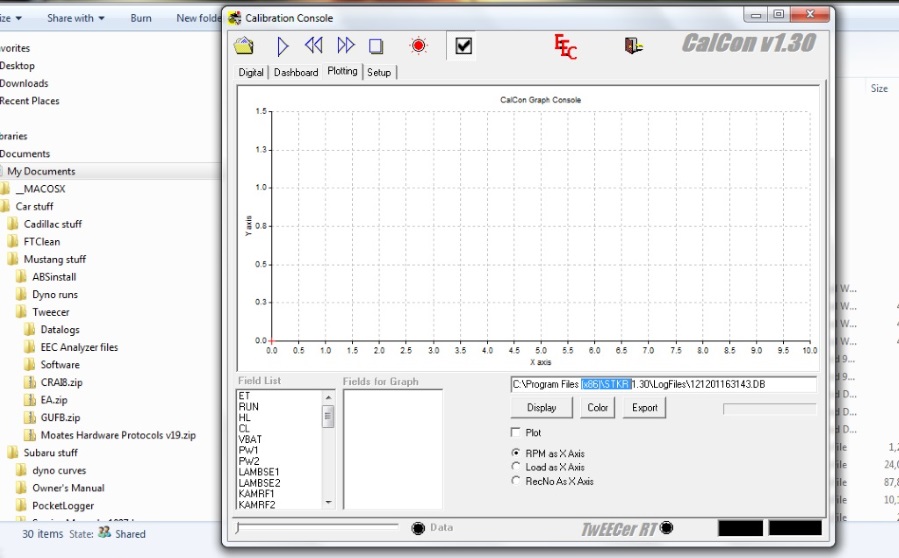Open the FTClean folder
This screenshot has width=899, height=558.
(x=42, y=242)
